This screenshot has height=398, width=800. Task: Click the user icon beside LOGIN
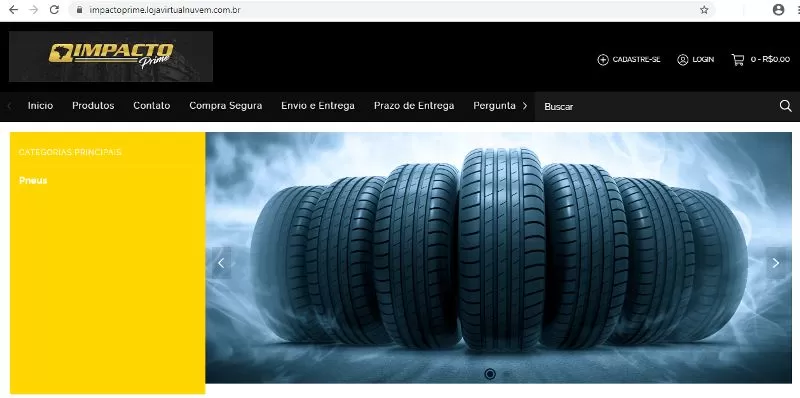(683, 60)
